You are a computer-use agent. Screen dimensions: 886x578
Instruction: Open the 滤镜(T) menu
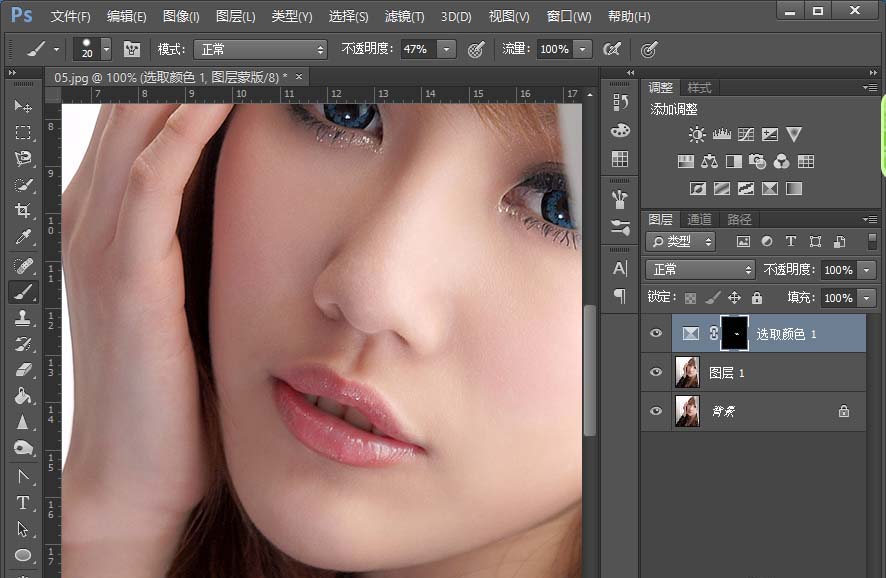coord(404,17)
